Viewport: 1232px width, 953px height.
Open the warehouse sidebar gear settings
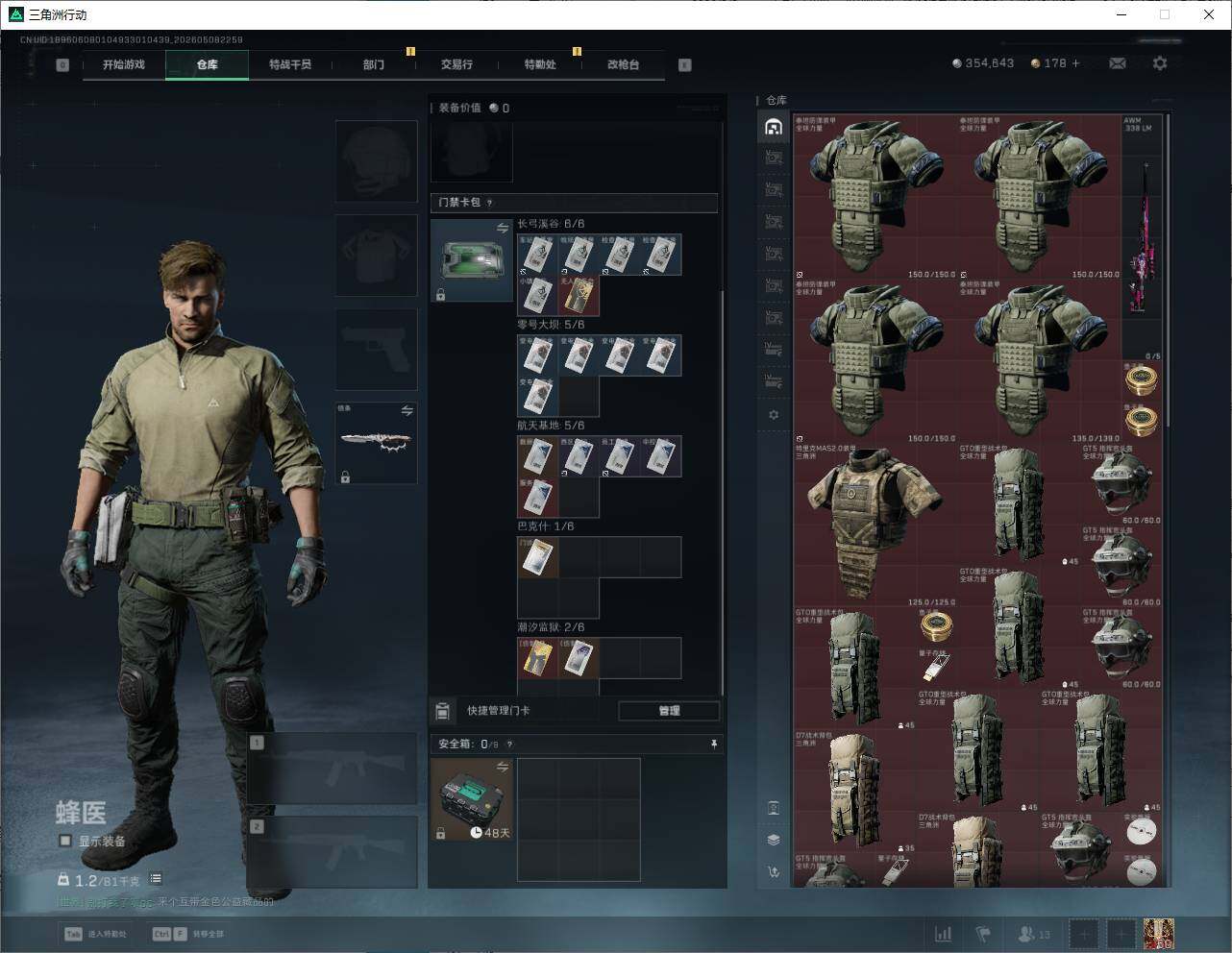click(774, 415)
